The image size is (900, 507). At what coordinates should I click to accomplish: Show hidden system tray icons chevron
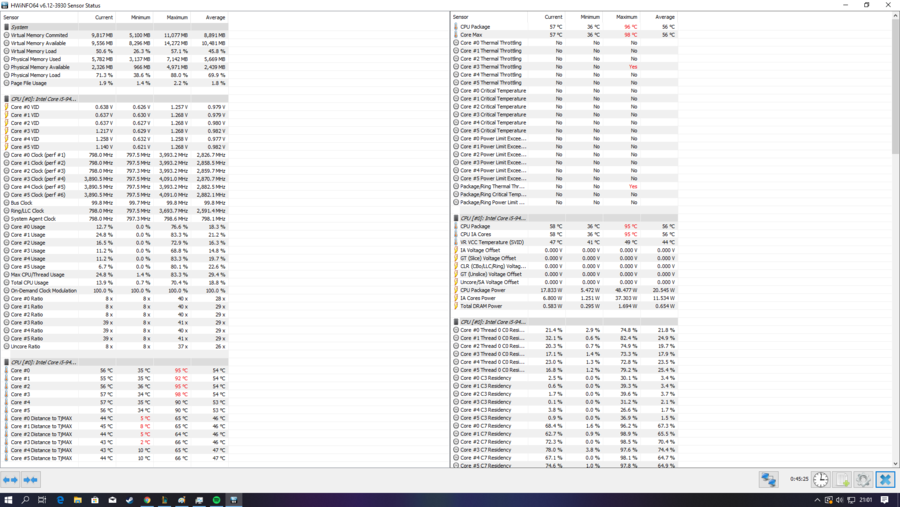pos(817,500)
